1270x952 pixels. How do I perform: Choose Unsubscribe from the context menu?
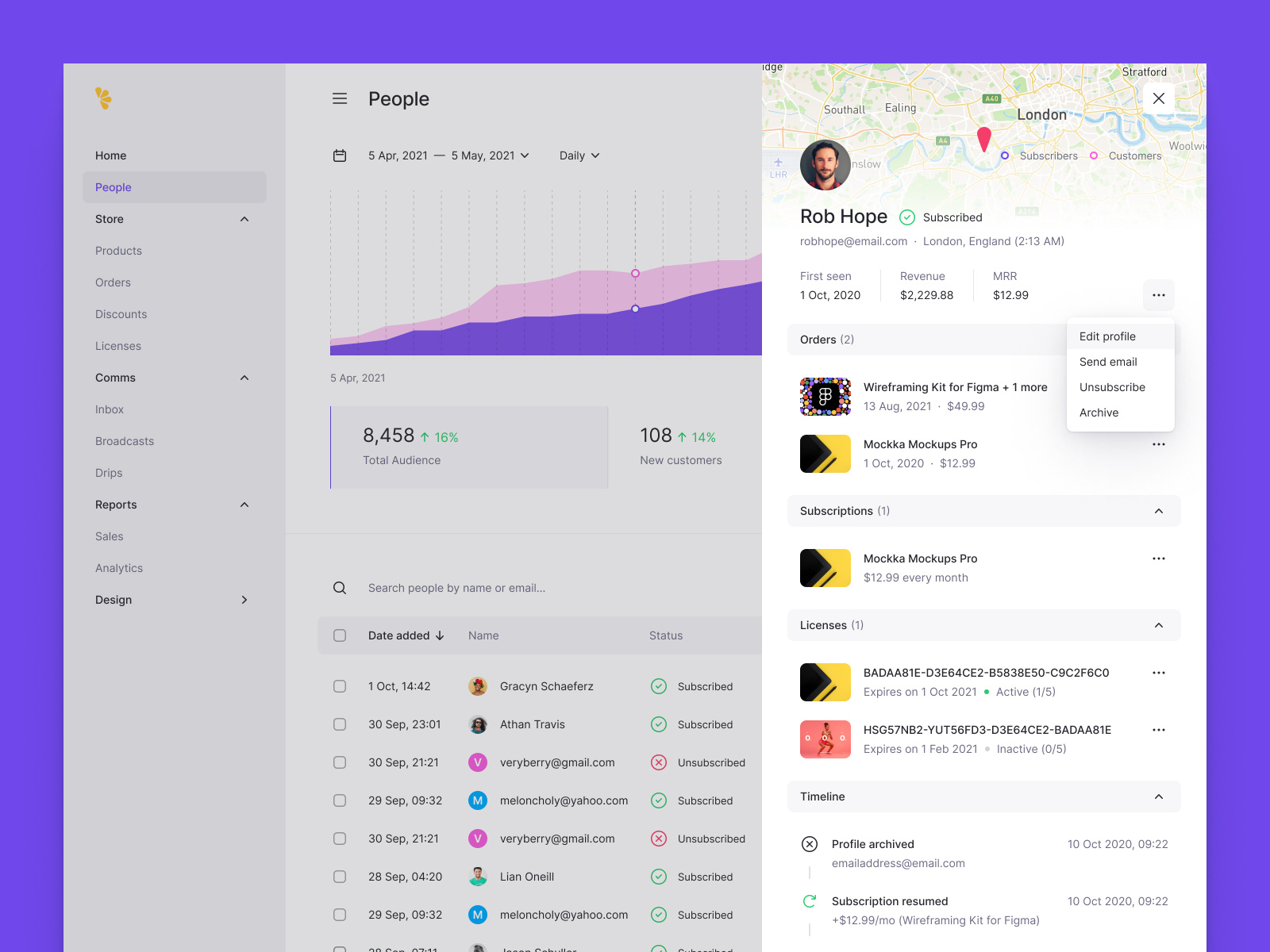coord(1112,387)
